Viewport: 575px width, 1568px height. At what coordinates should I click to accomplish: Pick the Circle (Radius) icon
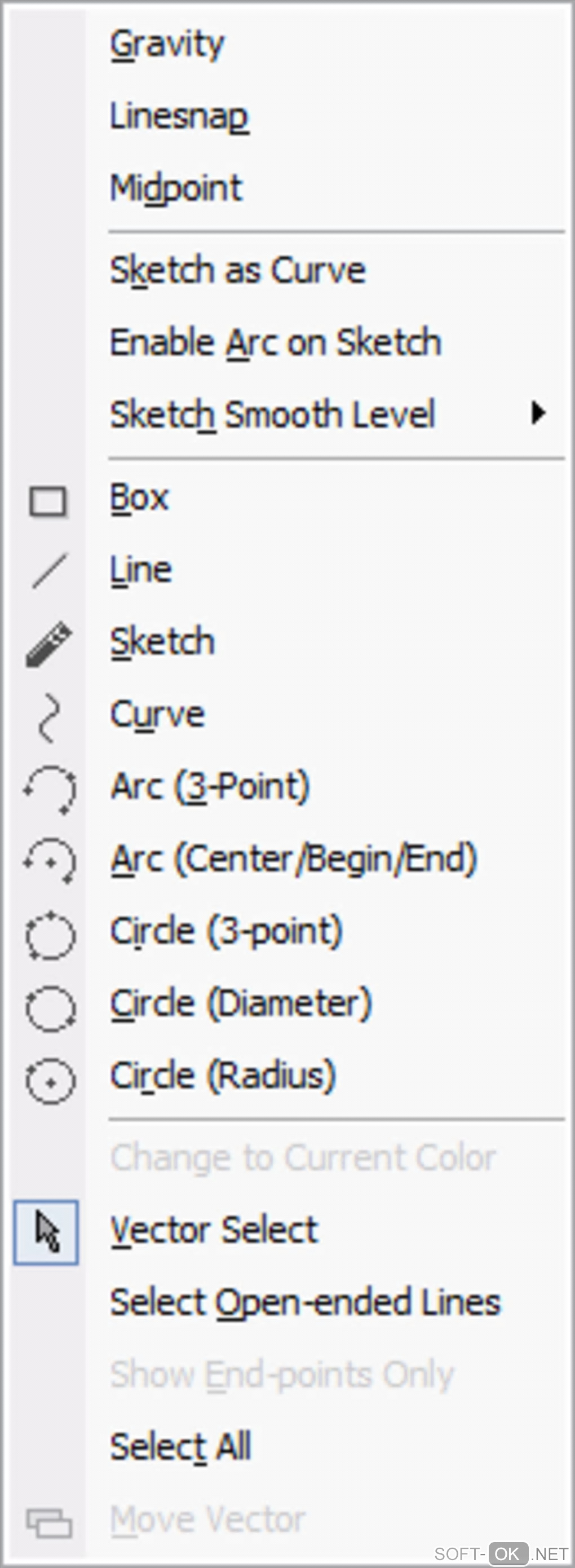click(x=50, y=1081)
